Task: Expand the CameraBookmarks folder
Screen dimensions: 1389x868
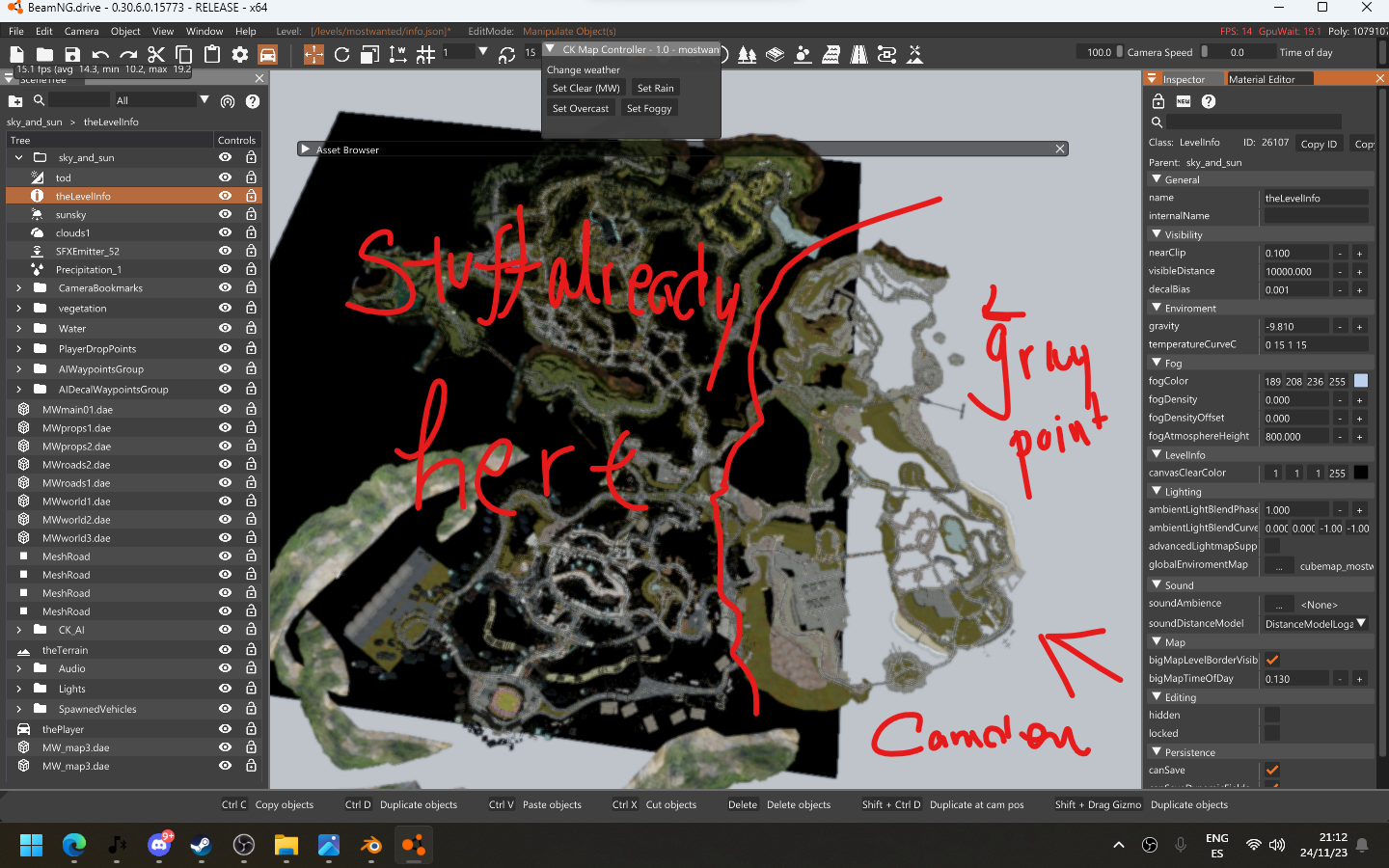Action: (18, 287)
